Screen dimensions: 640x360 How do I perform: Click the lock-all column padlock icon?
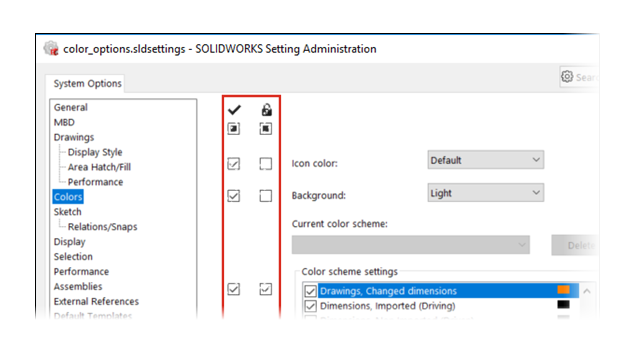[x=266, y=110]
